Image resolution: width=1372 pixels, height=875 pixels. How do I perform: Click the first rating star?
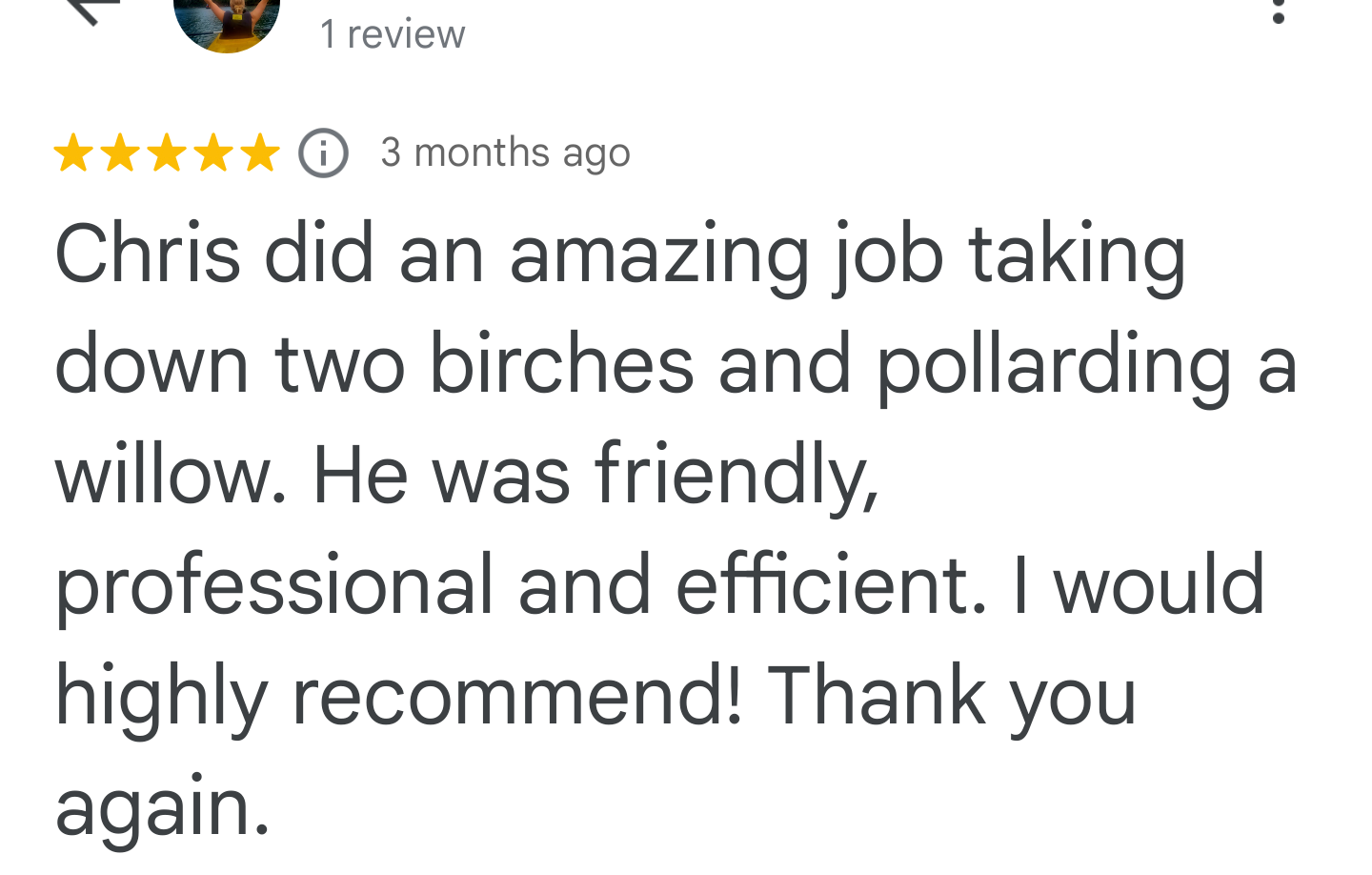73,153
